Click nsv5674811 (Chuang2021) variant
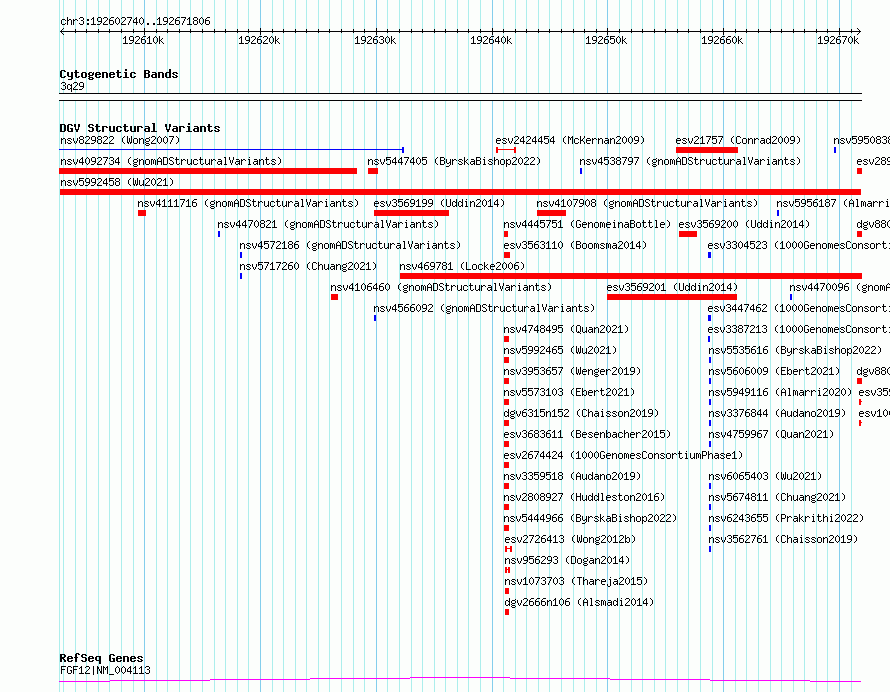Screen dimensions: 890x692 [x=777, y=497]
